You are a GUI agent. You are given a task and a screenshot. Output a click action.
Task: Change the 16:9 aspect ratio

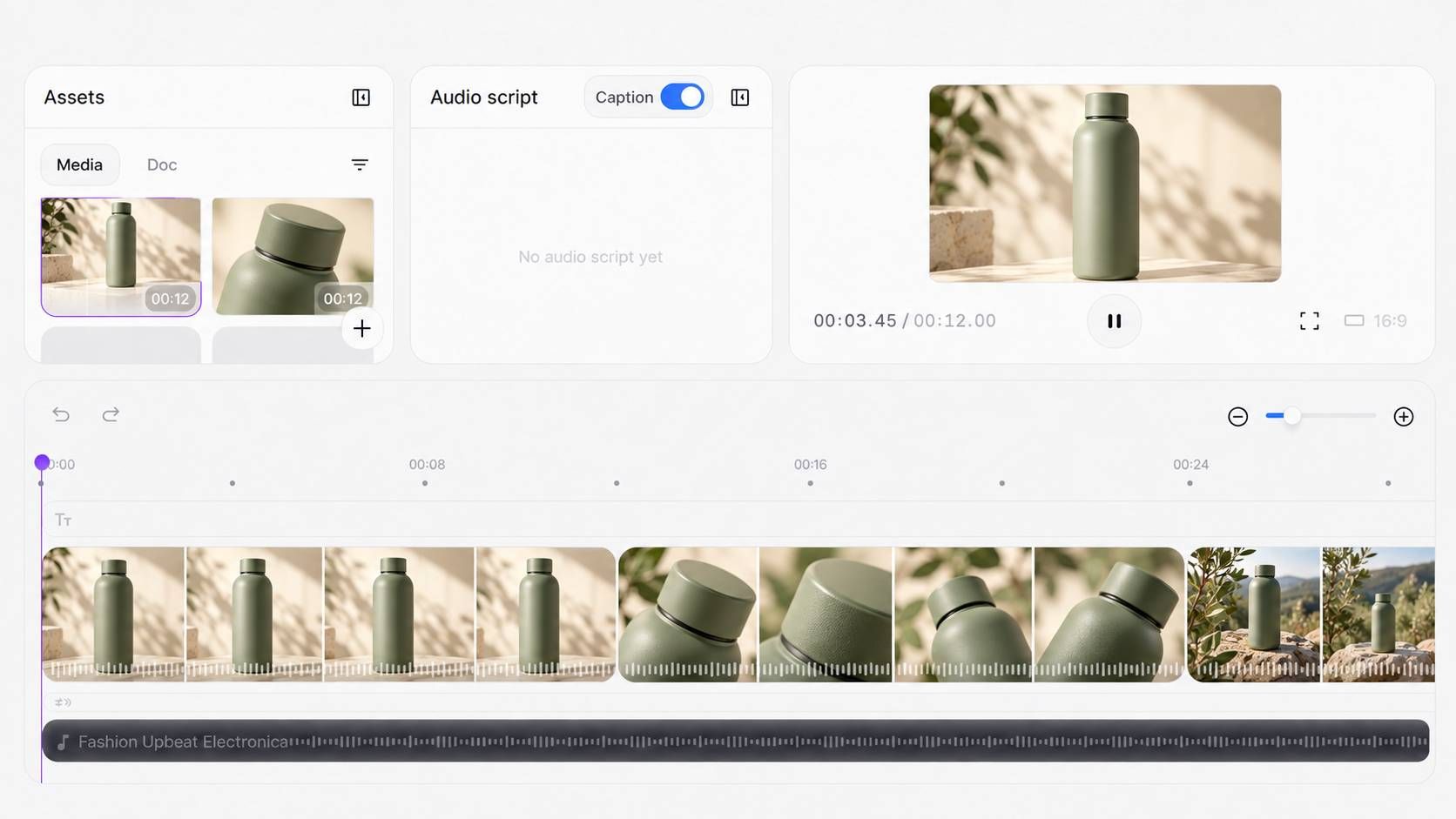coord(1376,321)
